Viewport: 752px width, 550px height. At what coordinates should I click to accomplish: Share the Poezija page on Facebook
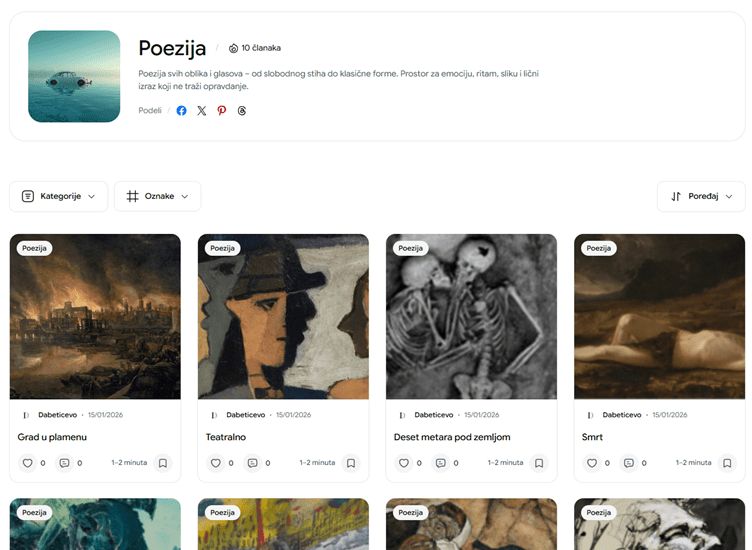181,111
